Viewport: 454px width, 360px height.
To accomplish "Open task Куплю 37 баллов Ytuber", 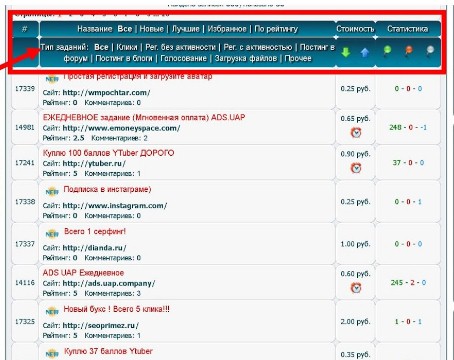I will point(108,351).
